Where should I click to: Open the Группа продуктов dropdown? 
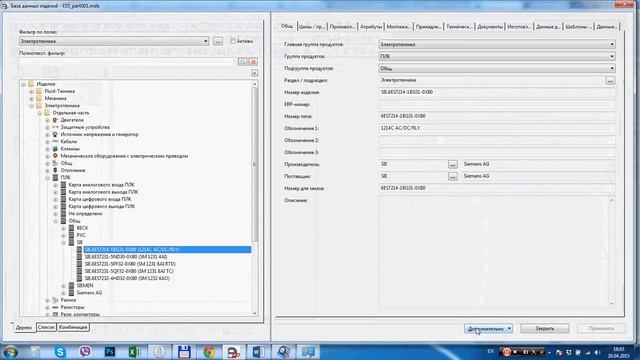612,56
